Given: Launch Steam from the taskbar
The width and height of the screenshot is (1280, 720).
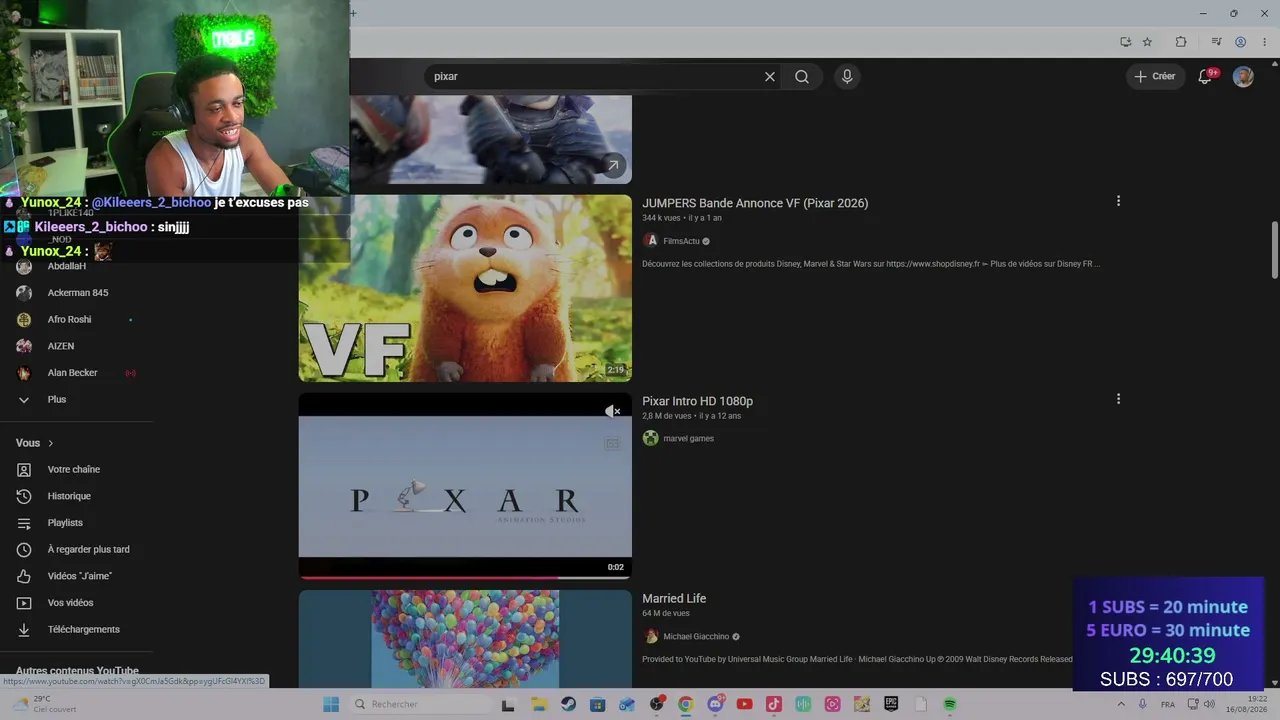Looking at the screenshot, I should pyautogui.click(x=568, y=704).
